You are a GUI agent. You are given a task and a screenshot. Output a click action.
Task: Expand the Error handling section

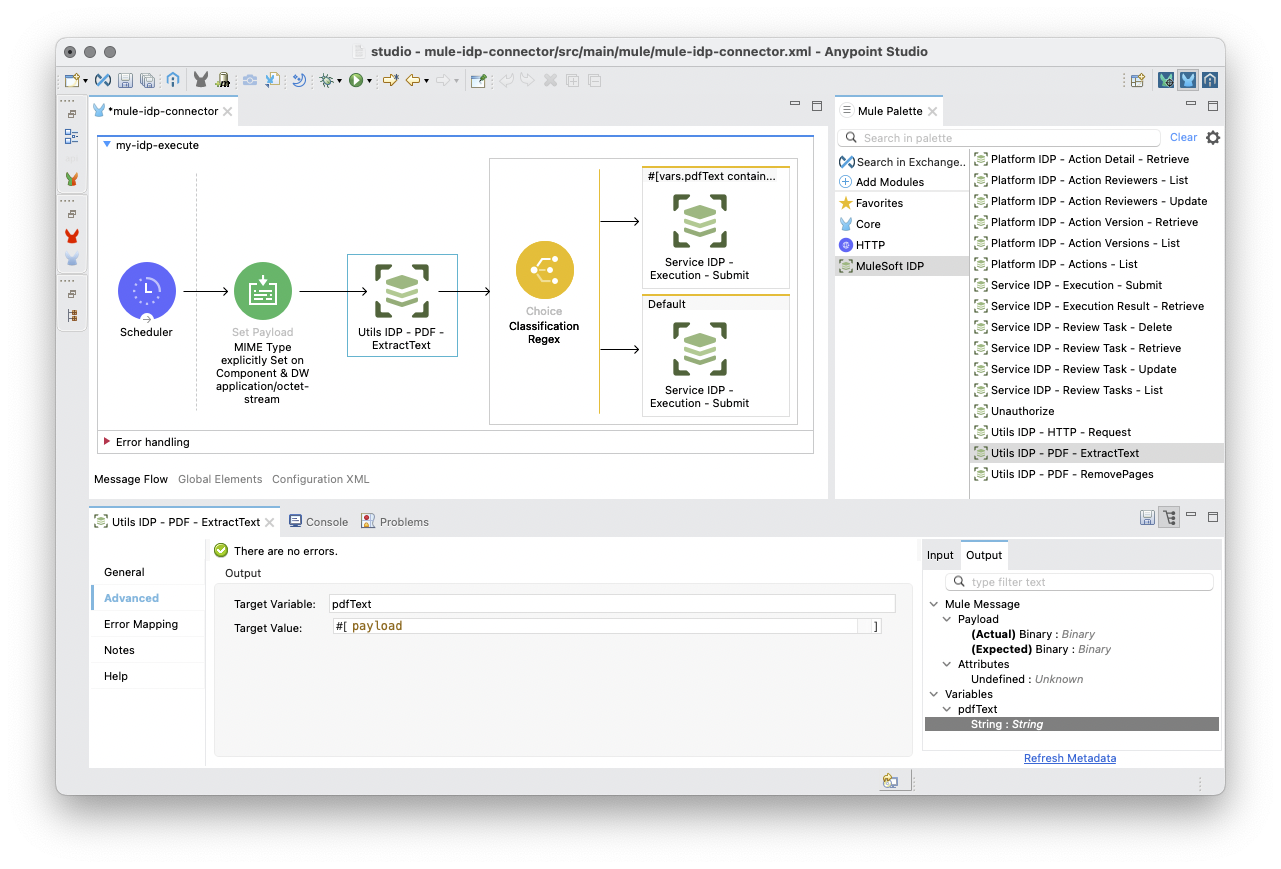107,441
